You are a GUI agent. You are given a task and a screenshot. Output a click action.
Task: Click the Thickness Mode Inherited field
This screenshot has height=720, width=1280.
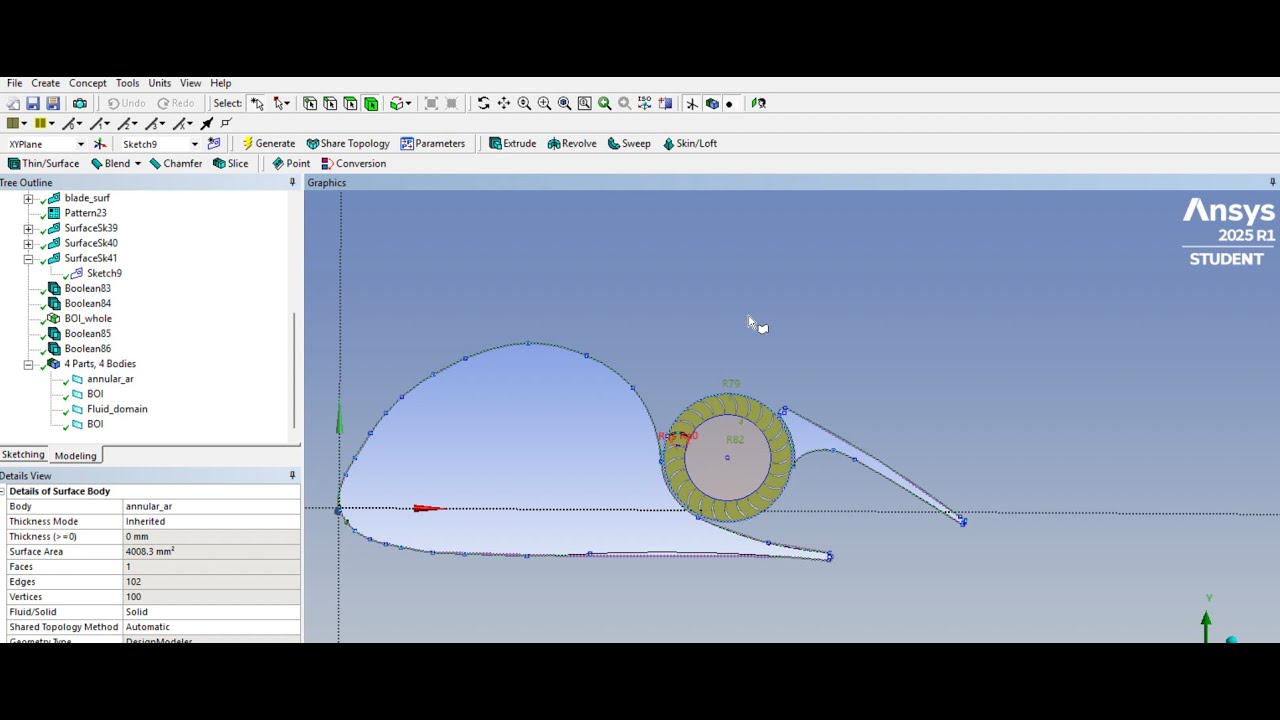[211, 521]
